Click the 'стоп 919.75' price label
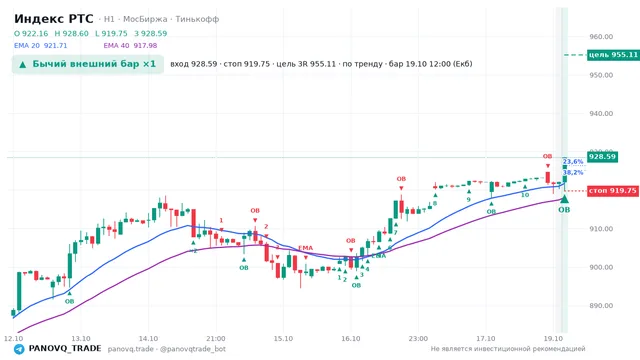 [613, 191]
